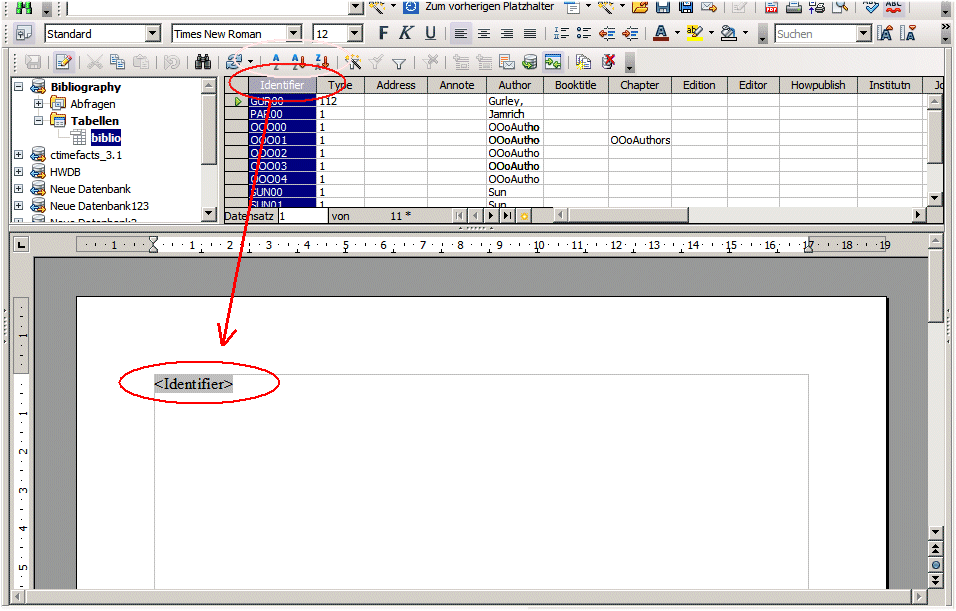Sort descending with the Z-A icon

tap(320, 62)
